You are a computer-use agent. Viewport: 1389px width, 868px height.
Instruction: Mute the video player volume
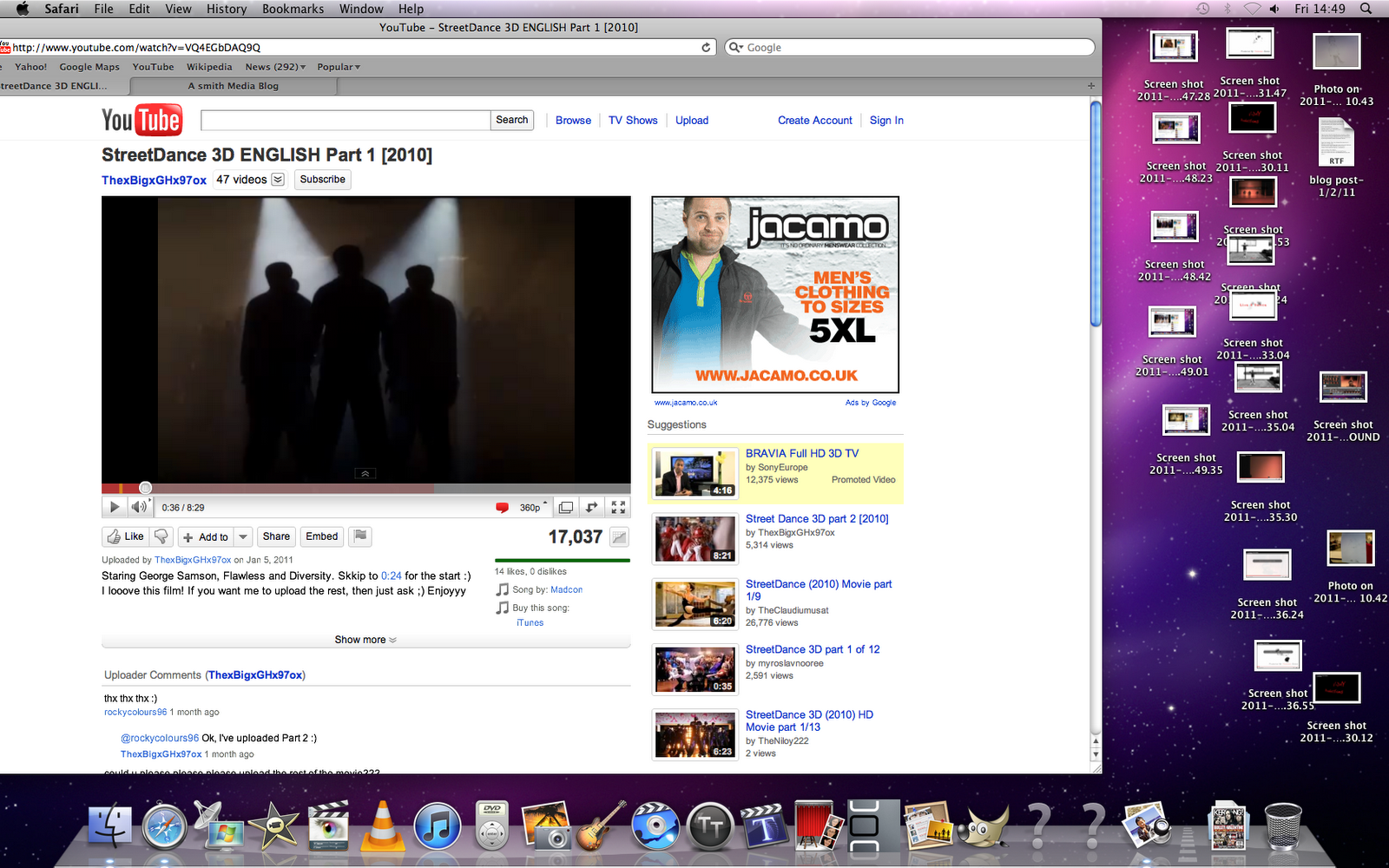139,507
